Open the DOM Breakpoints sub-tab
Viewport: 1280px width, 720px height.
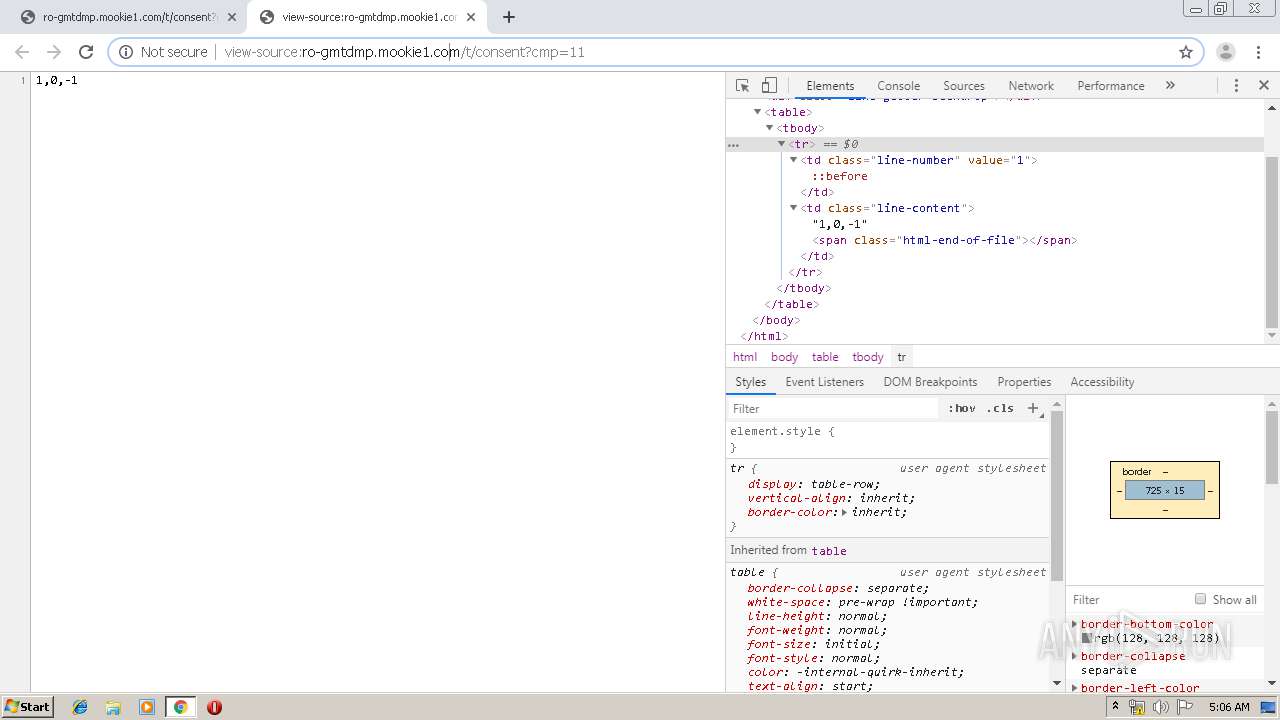(x=930, y=382)
